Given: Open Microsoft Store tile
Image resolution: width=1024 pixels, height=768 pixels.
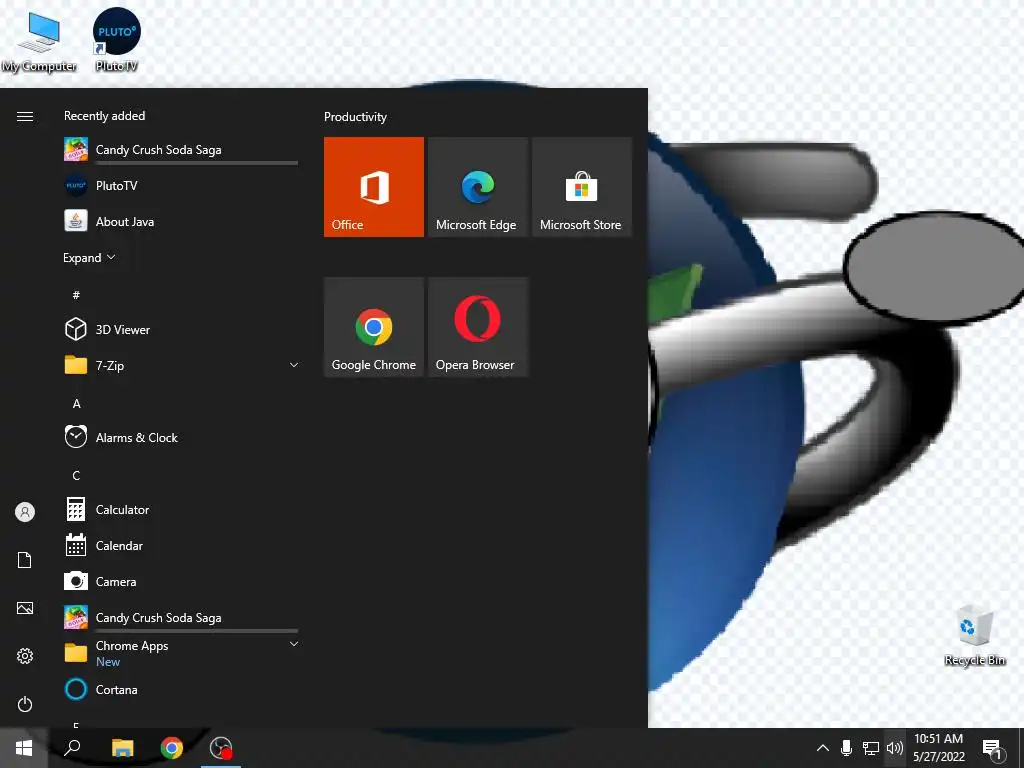Looking at the screenshot, I should coord(582,187).
